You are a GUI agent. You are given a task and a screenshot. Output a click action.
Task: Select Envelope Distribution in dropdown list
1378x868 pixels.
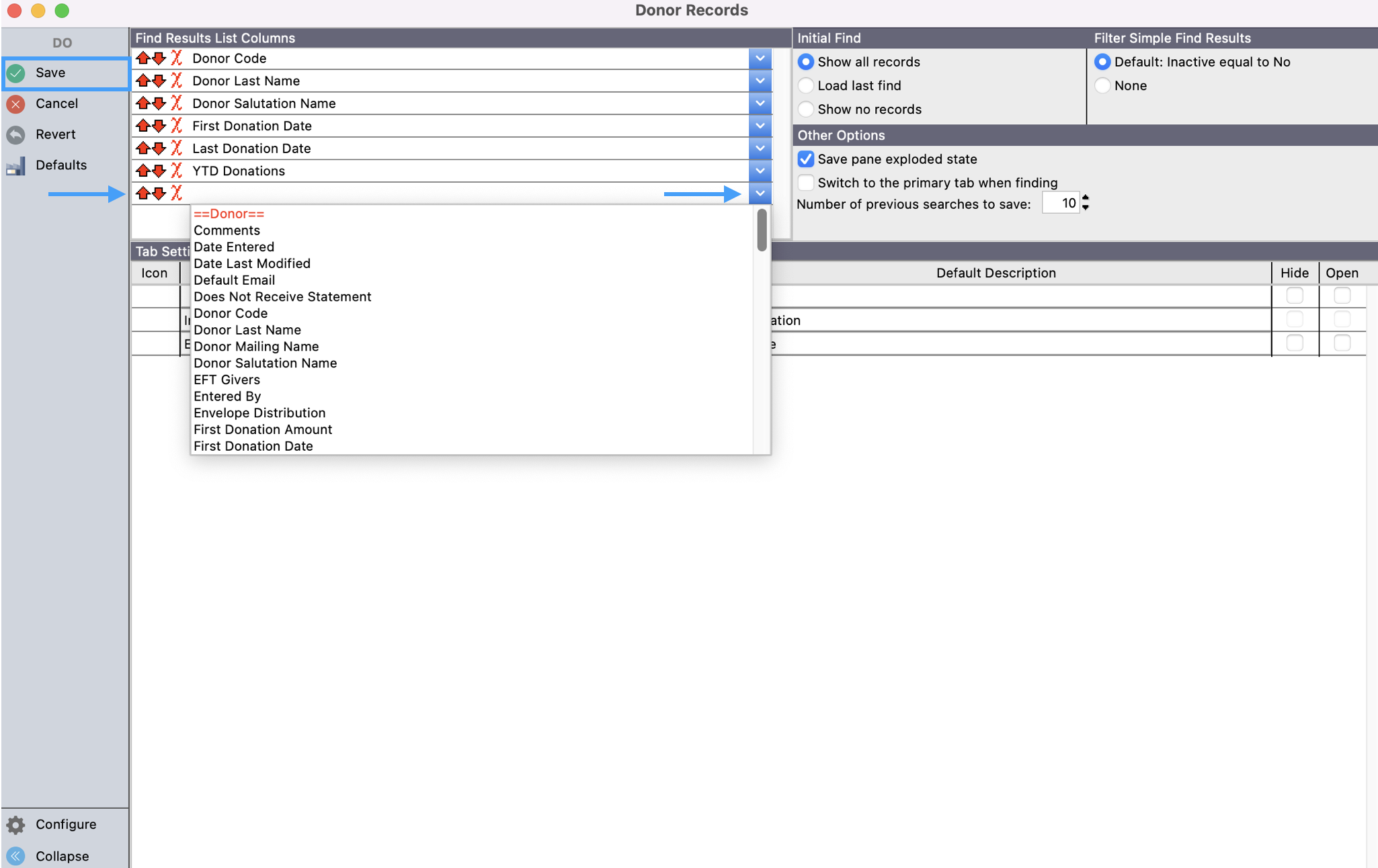coord(259,413)
